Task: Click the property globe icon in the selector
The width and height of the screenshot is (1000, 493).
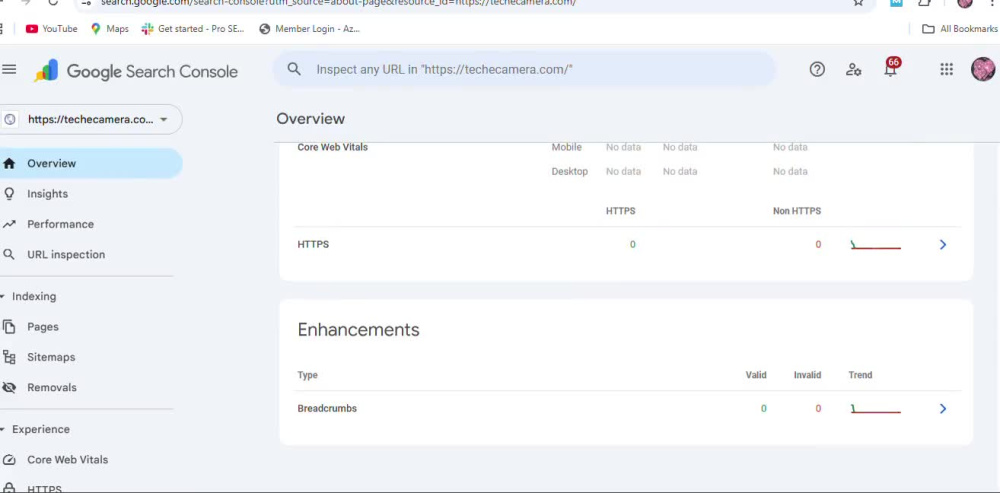Action: 10,119
